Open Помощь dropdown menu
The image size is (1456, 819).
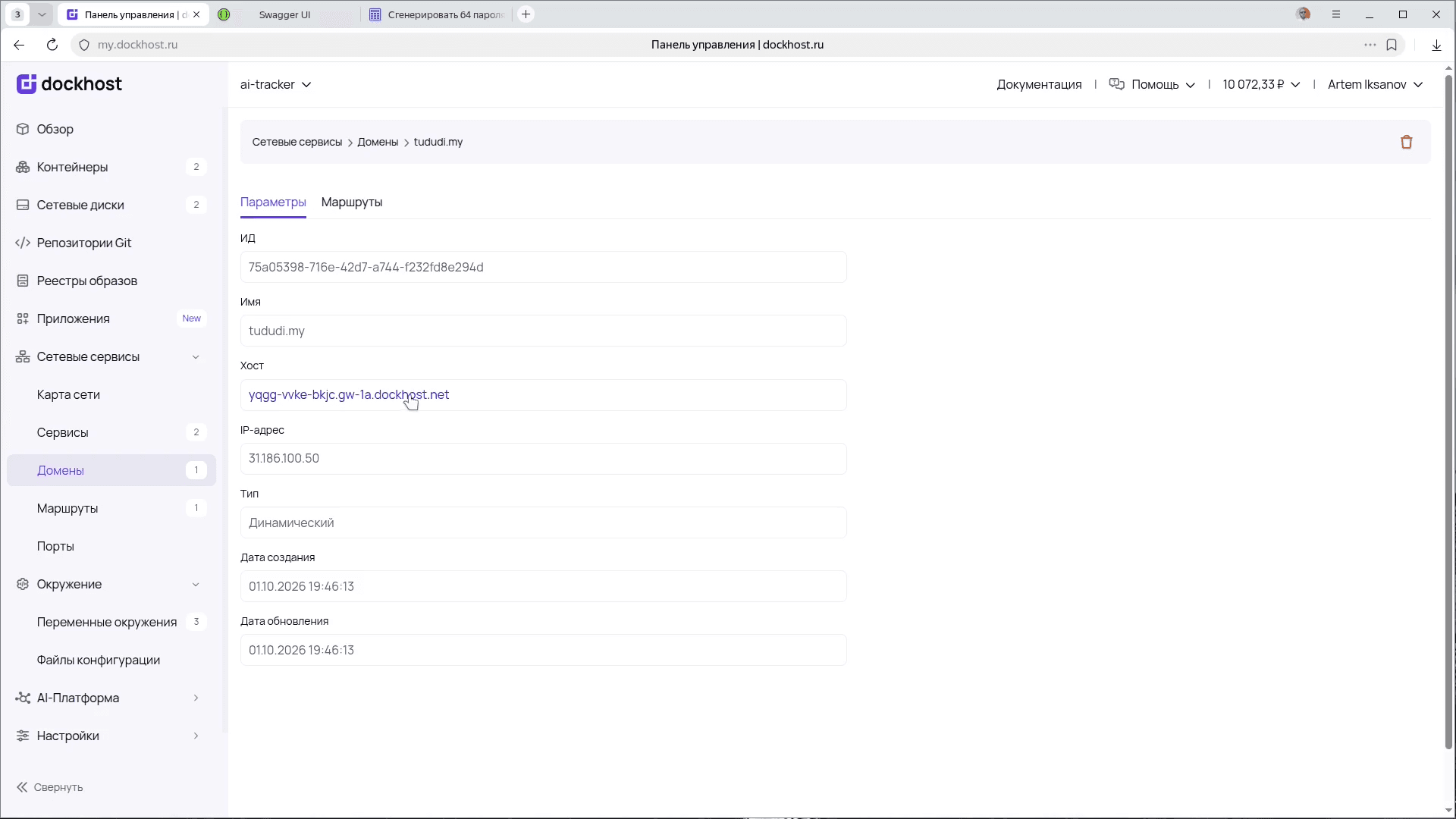tap(1152, 84)
